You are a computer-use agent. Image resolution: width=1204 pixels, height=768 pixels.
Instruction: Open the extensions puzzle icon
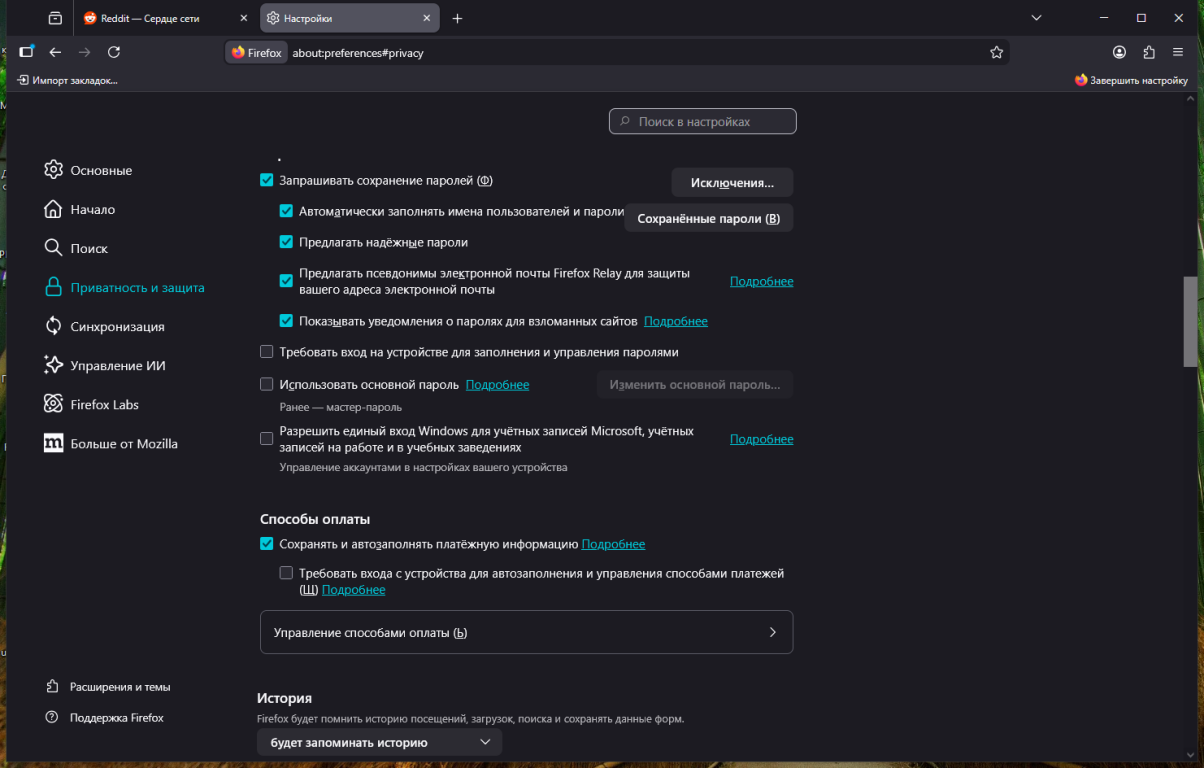point(1148,52)
